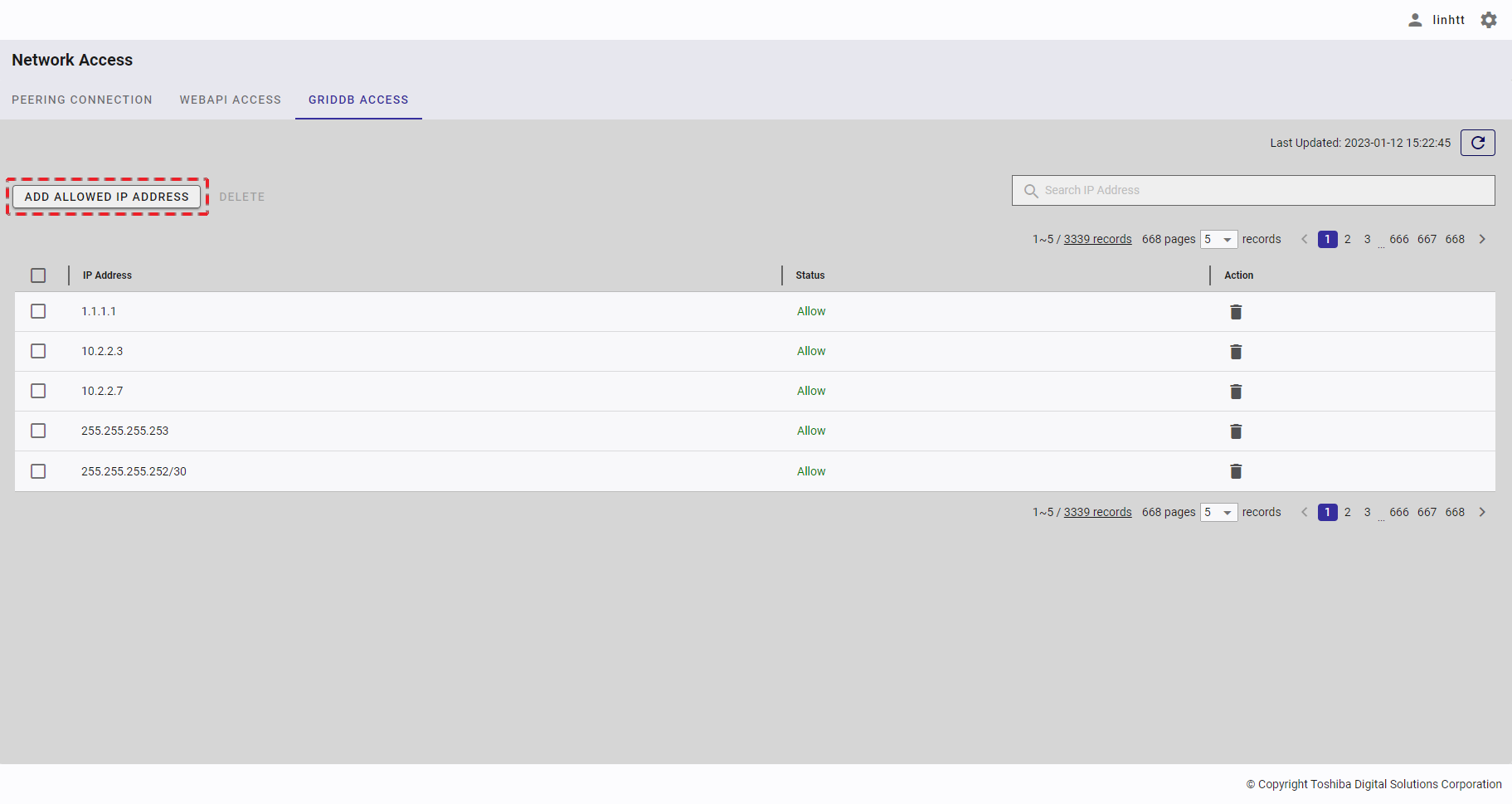Toggle the select-all checkbox in table header
Image resolution: width=1512 pixels, height=804 pixels.
[38, 275]
